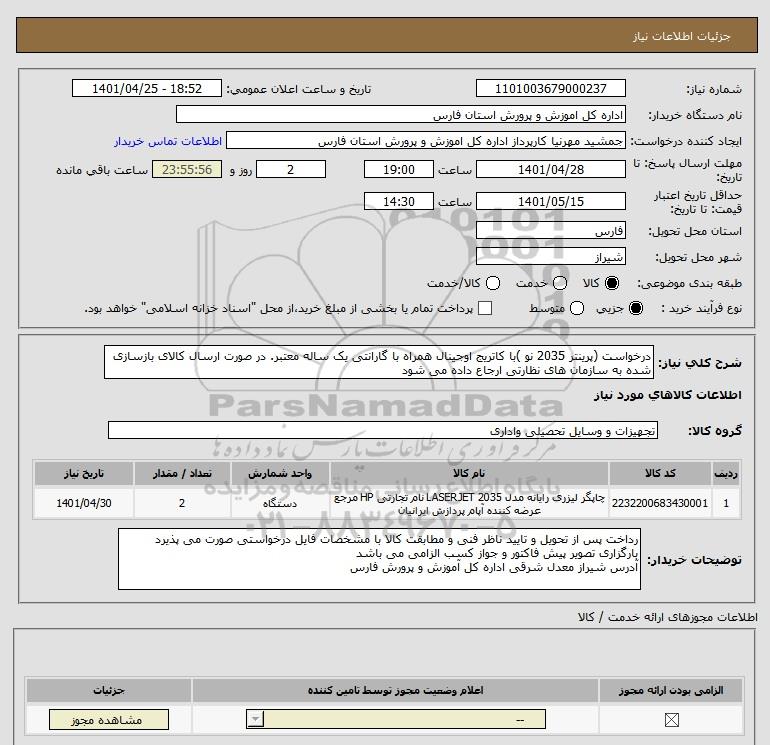
Task: Click the کد کالا column header
Action: tap(660, 473)
